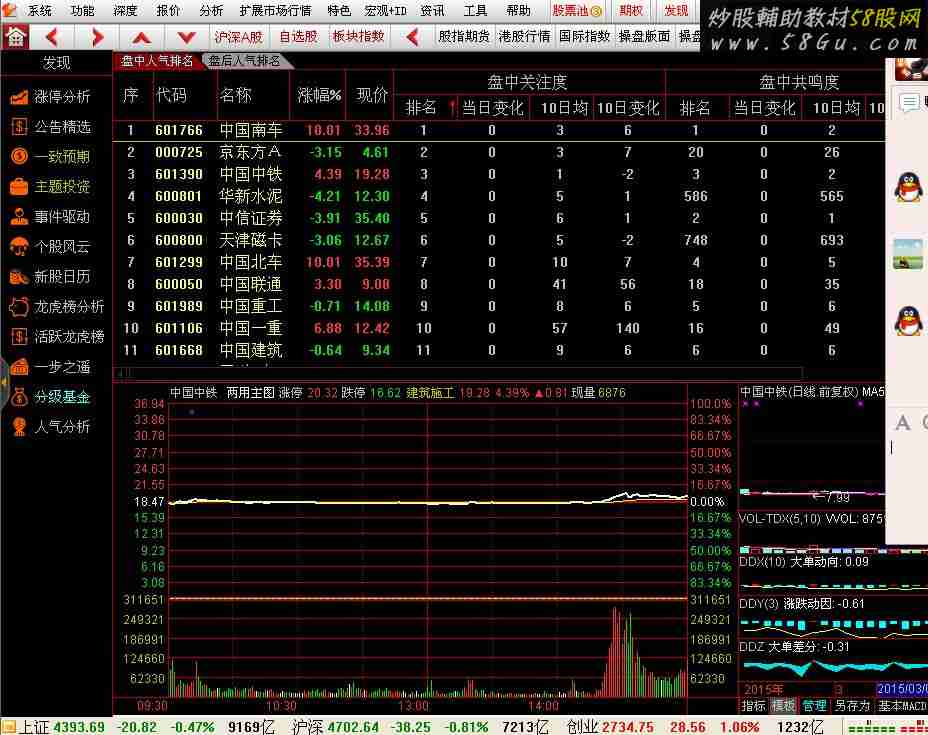Open the 人气分析 sidebar icon
928x735 pixels.
click(19, 427)
